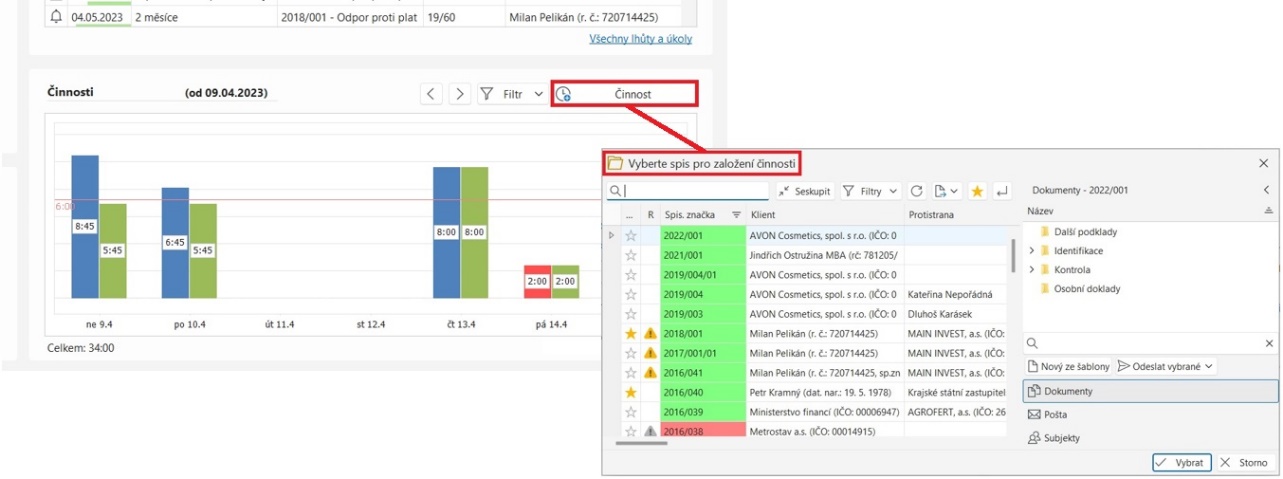Click the warning icon on row 2018/001

[x=649, y=332]
